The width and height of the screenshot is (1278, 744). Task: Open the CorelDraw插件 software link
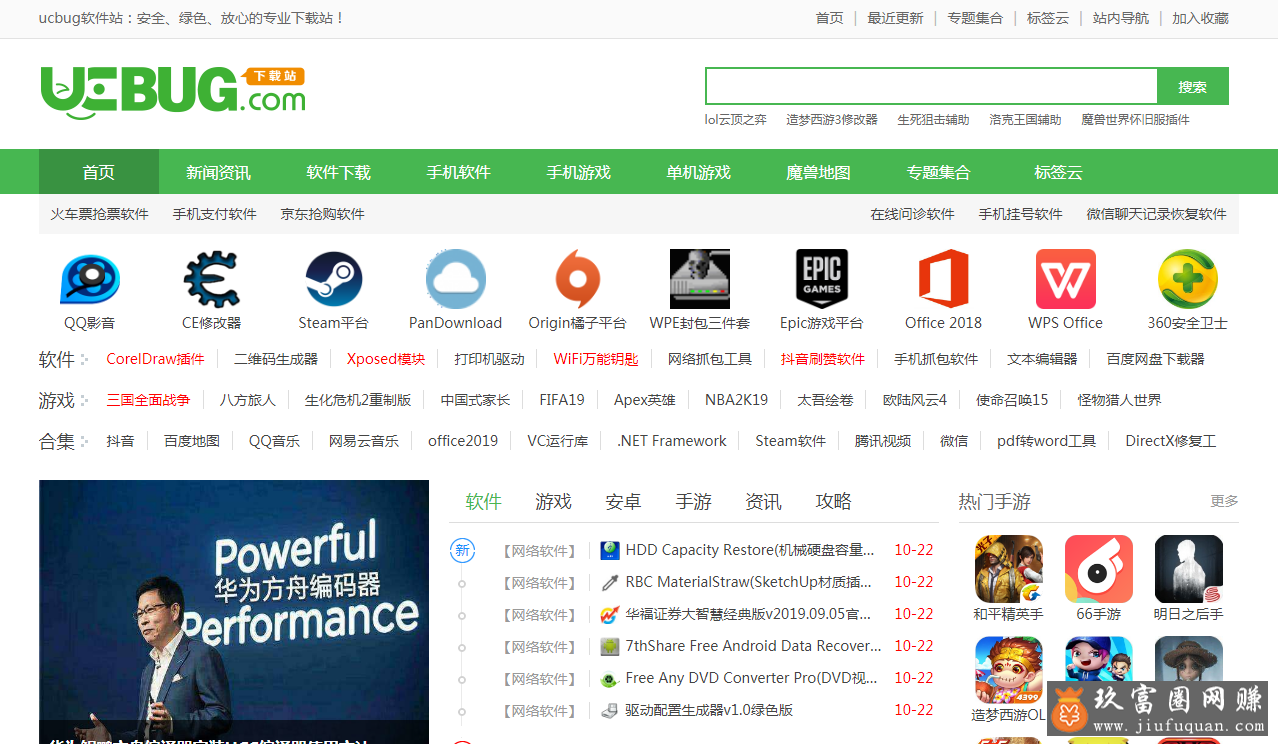156,359
